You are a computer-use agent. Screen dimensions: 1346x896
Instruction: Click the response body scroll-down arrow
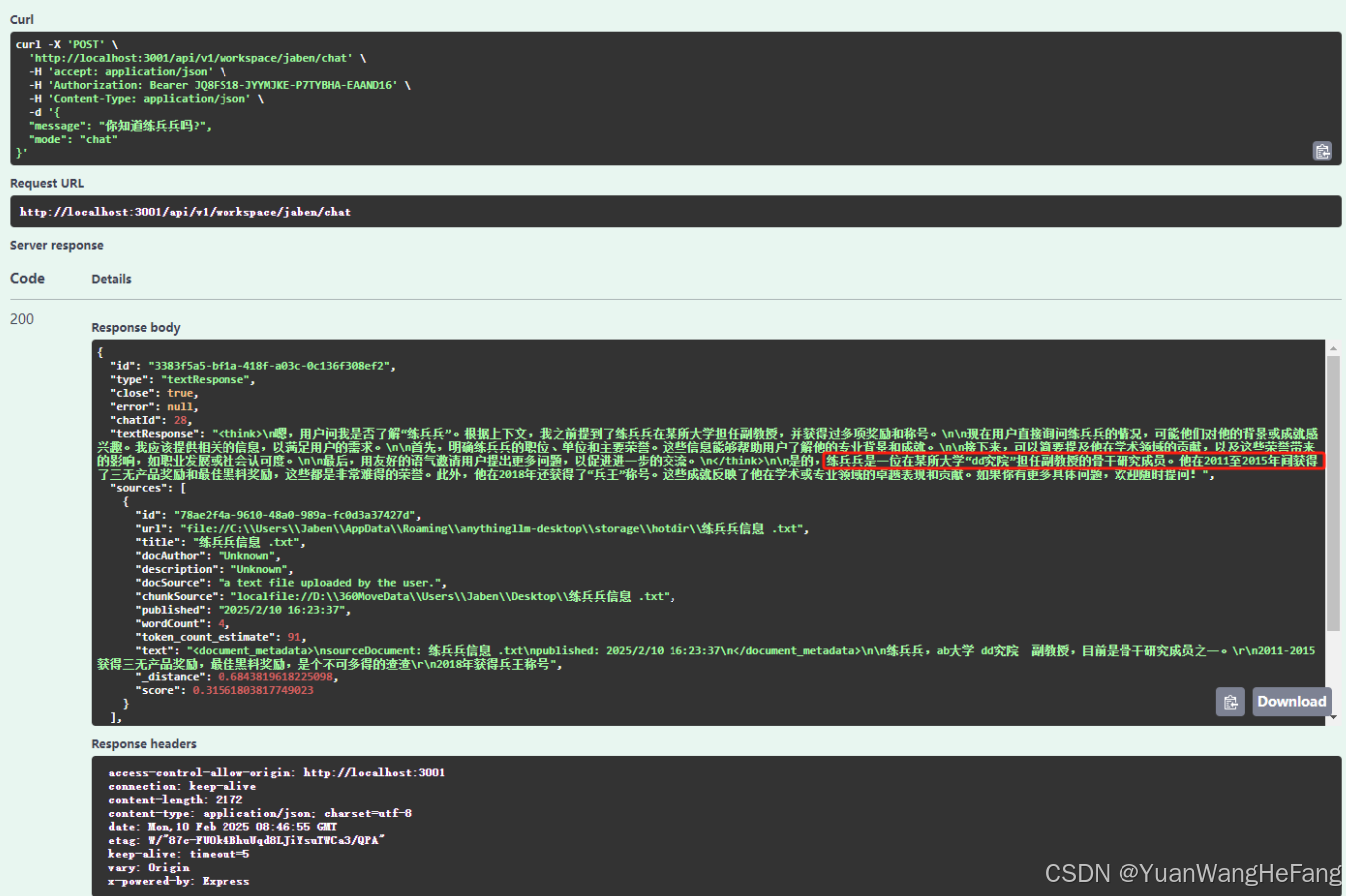click(1333, 717)
